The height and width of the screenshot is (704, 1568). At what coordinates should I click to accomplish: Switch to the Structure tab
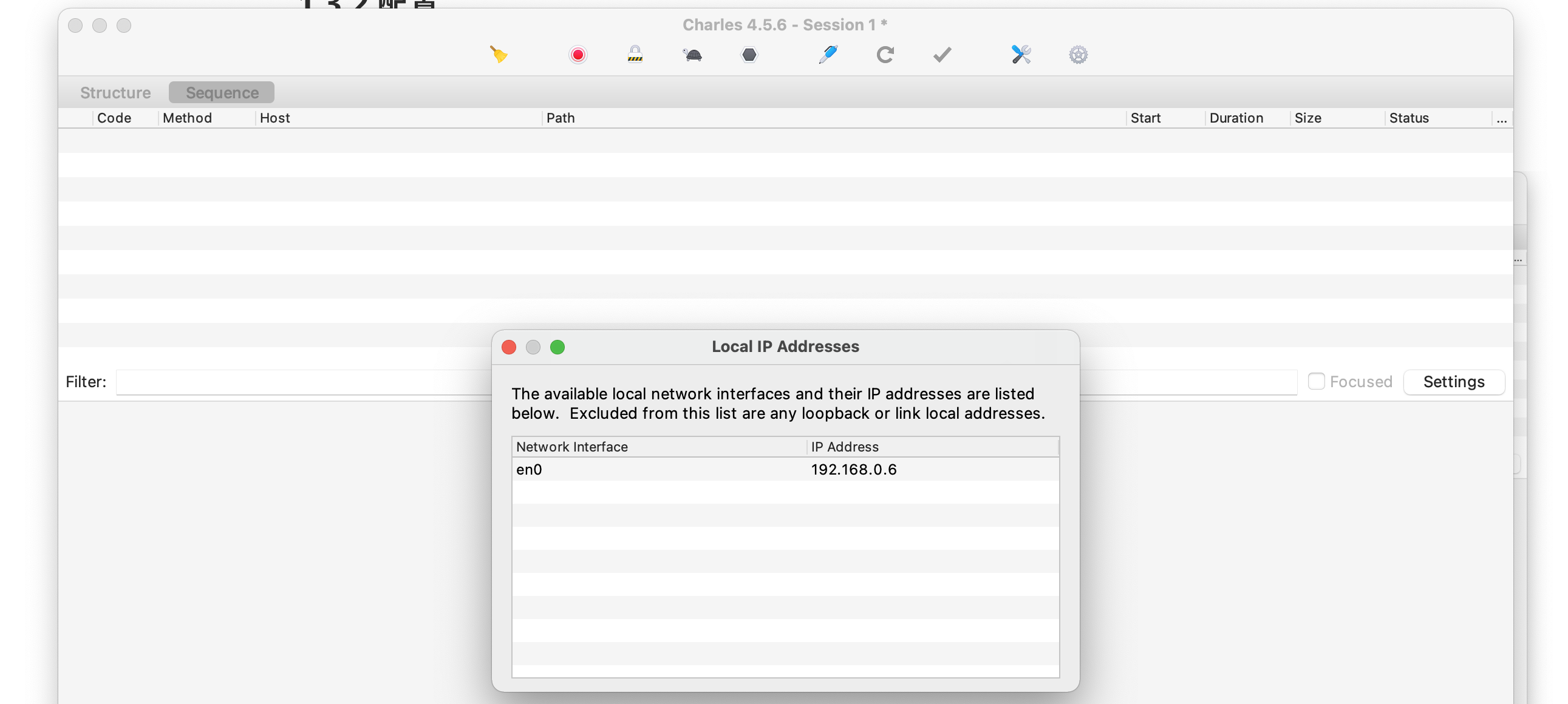115,92
